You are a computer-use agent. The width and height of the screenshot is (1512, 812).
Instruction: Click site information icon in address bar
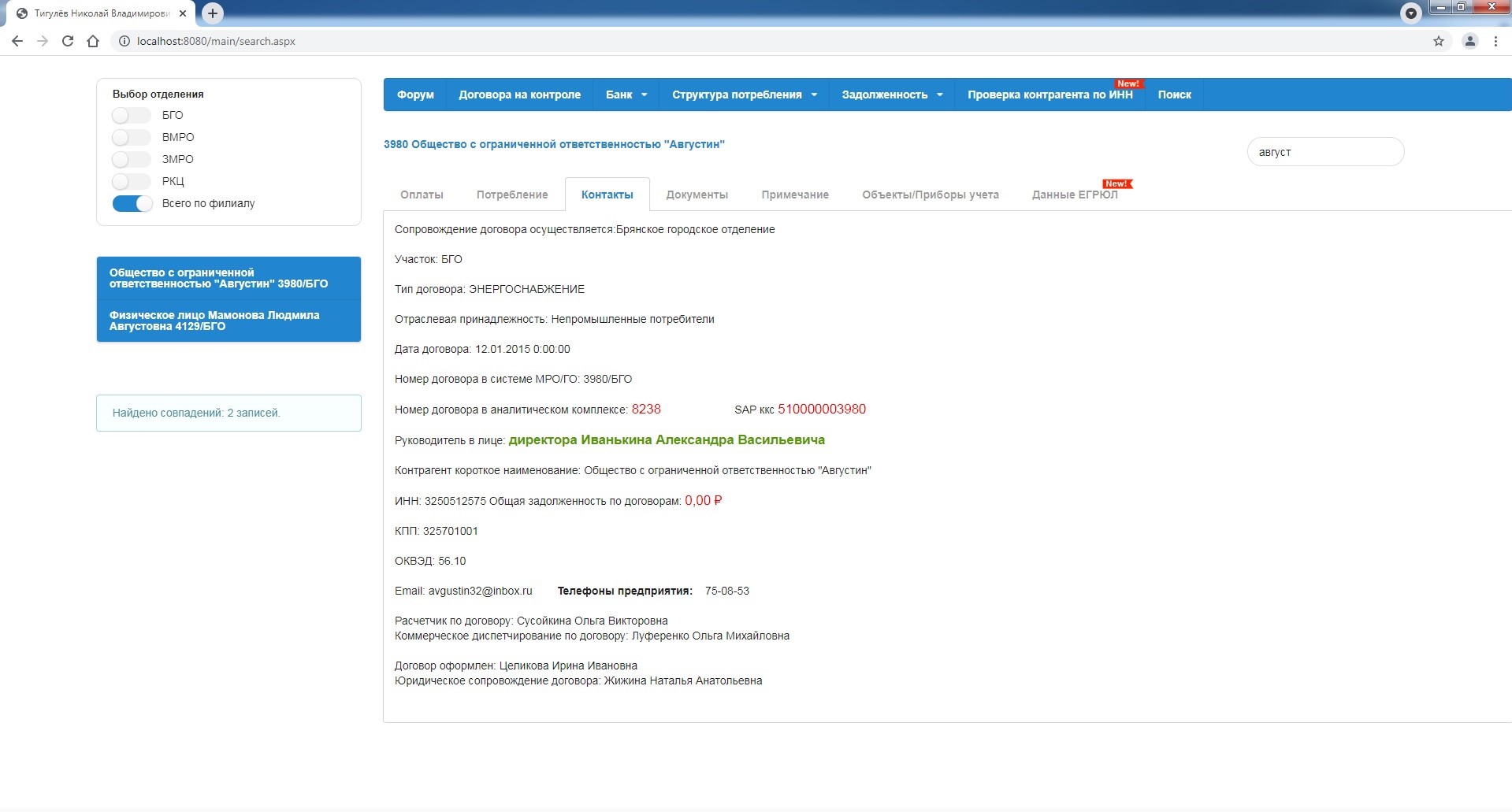pos(124,41)
